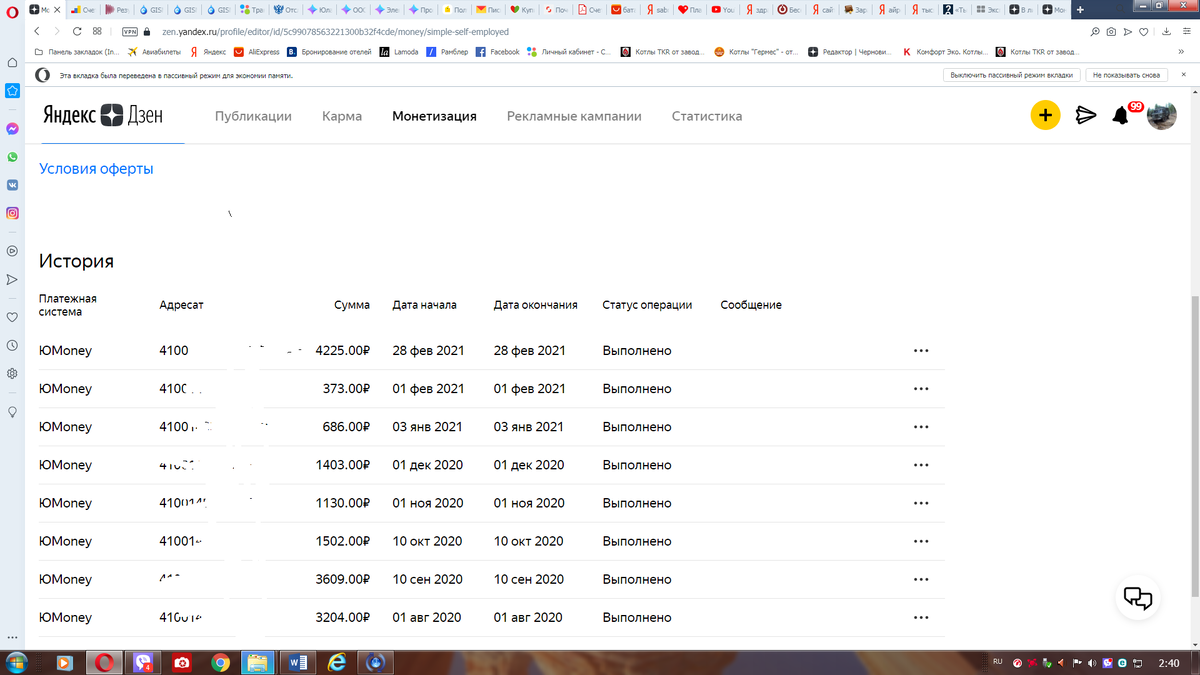Go to Карма tab
Image resolution: width=1200 pixels, height=675 pixels.
pyautogui.click(x=342, y=116)
